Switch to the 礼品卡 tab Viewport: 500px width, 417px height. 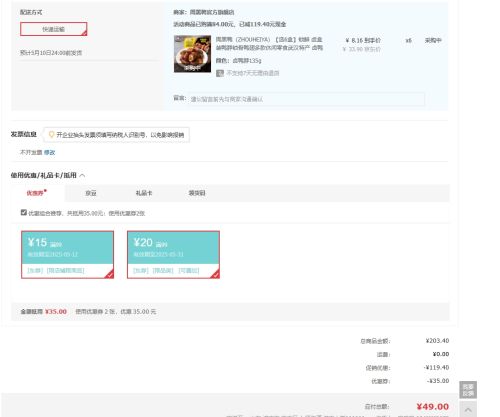[x=144, y=193]
